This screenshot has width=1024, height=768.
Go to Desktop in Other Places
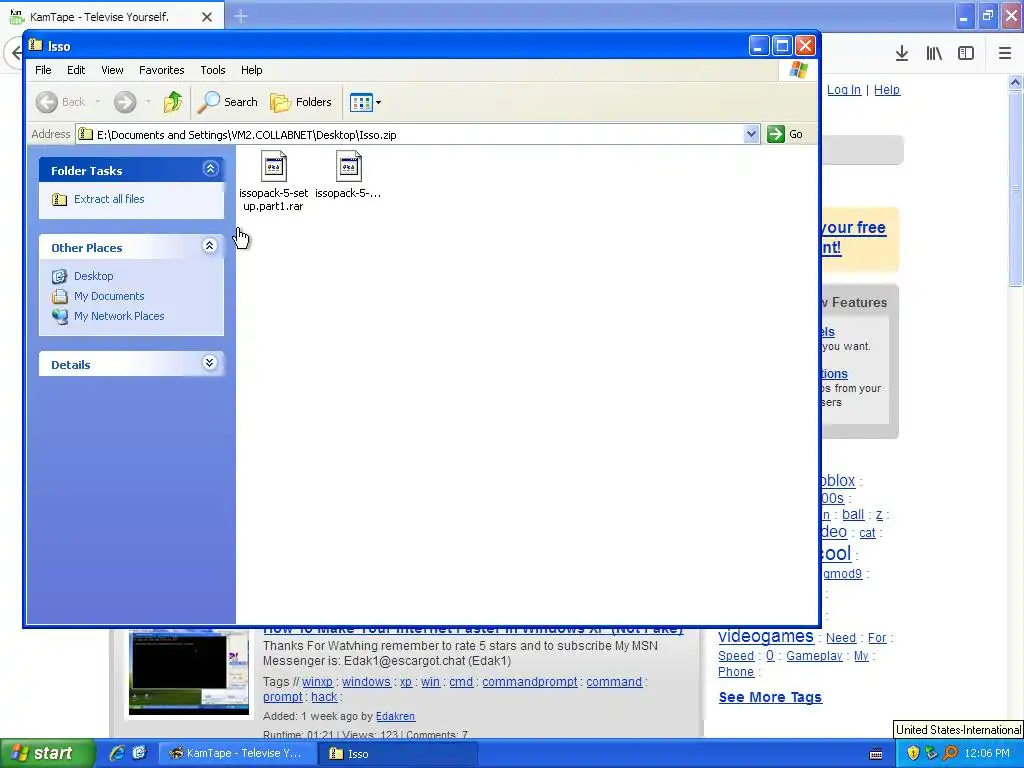click(93, 276)
